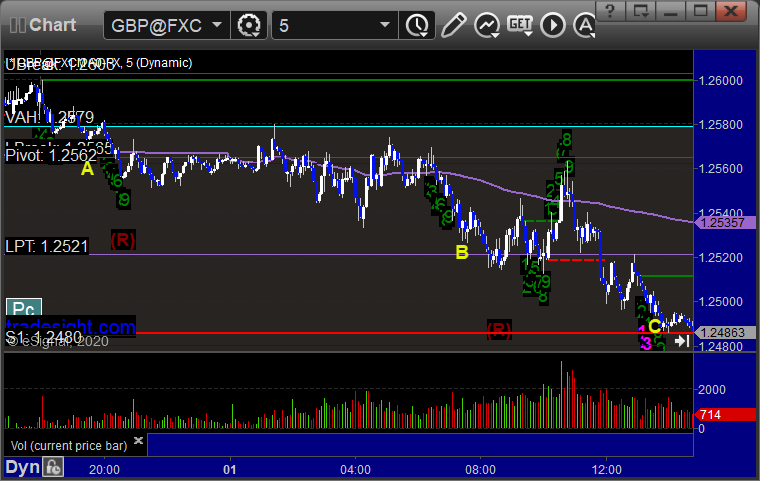Click the VAH: 1.2579 label

(x=49, y=117)
